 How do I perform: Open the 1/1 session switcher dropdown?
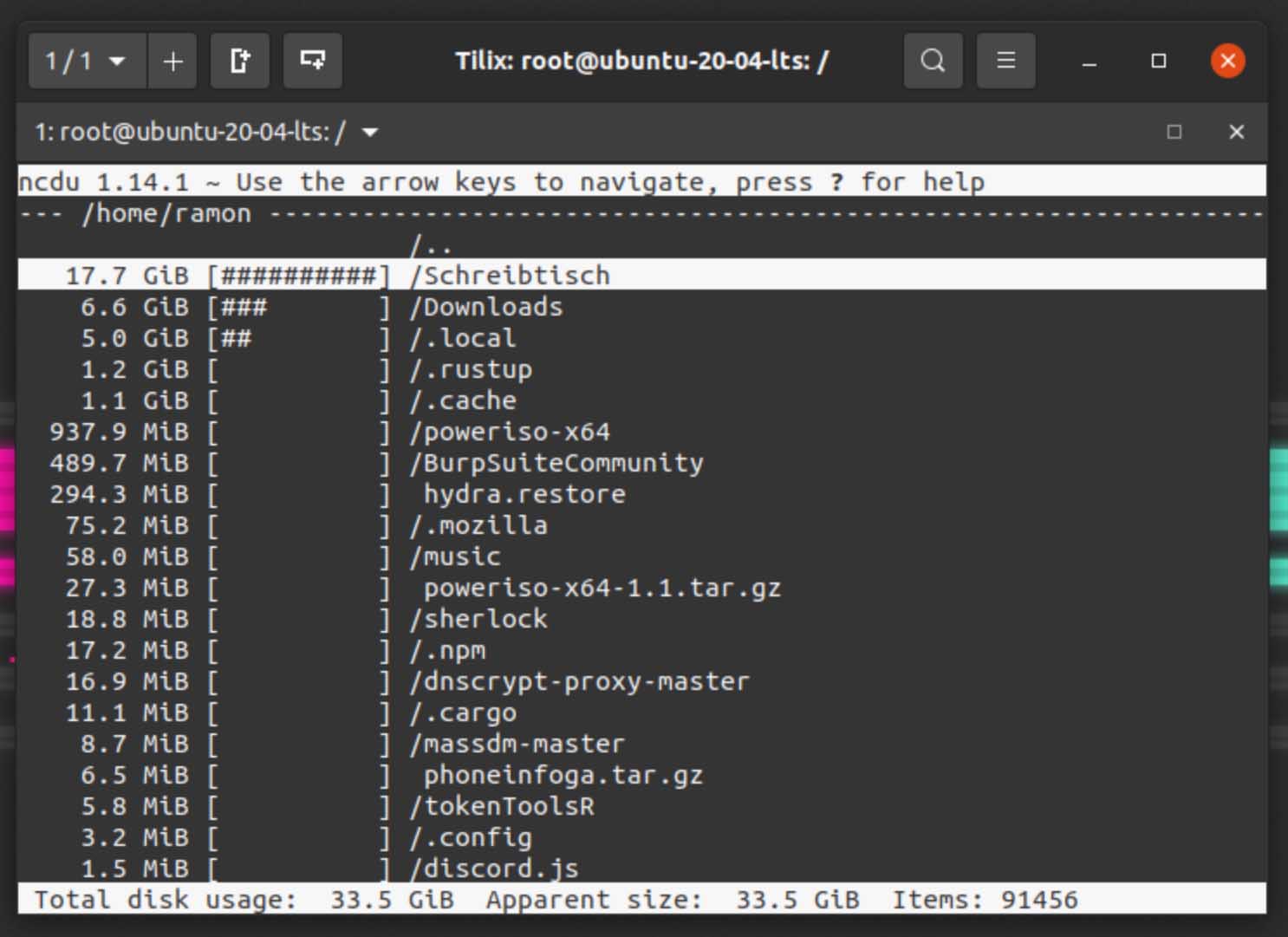(87, 61)
